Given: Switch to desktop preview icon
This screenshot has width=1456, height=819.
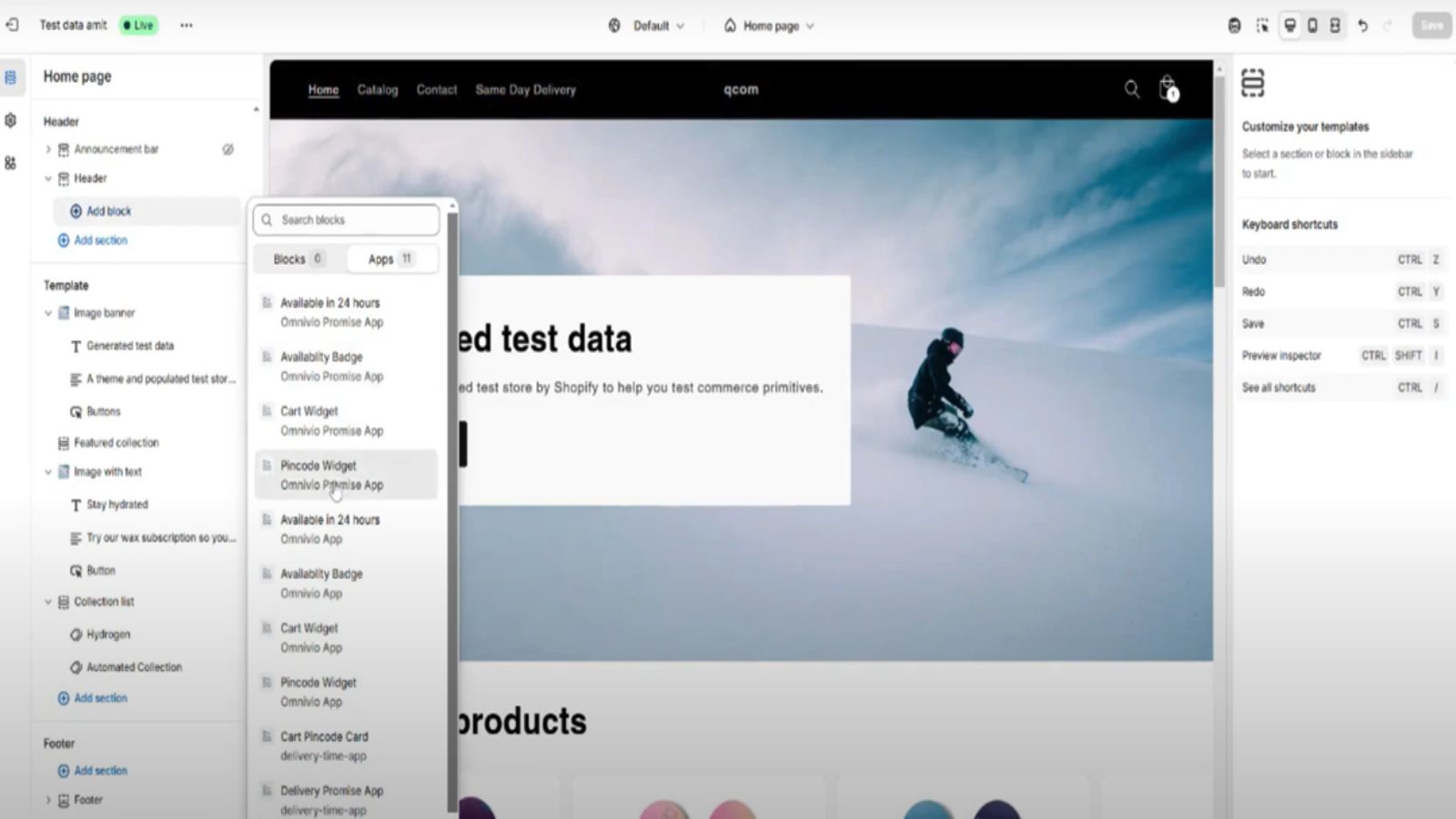Looking at the screenshot, I should 1289,25.
